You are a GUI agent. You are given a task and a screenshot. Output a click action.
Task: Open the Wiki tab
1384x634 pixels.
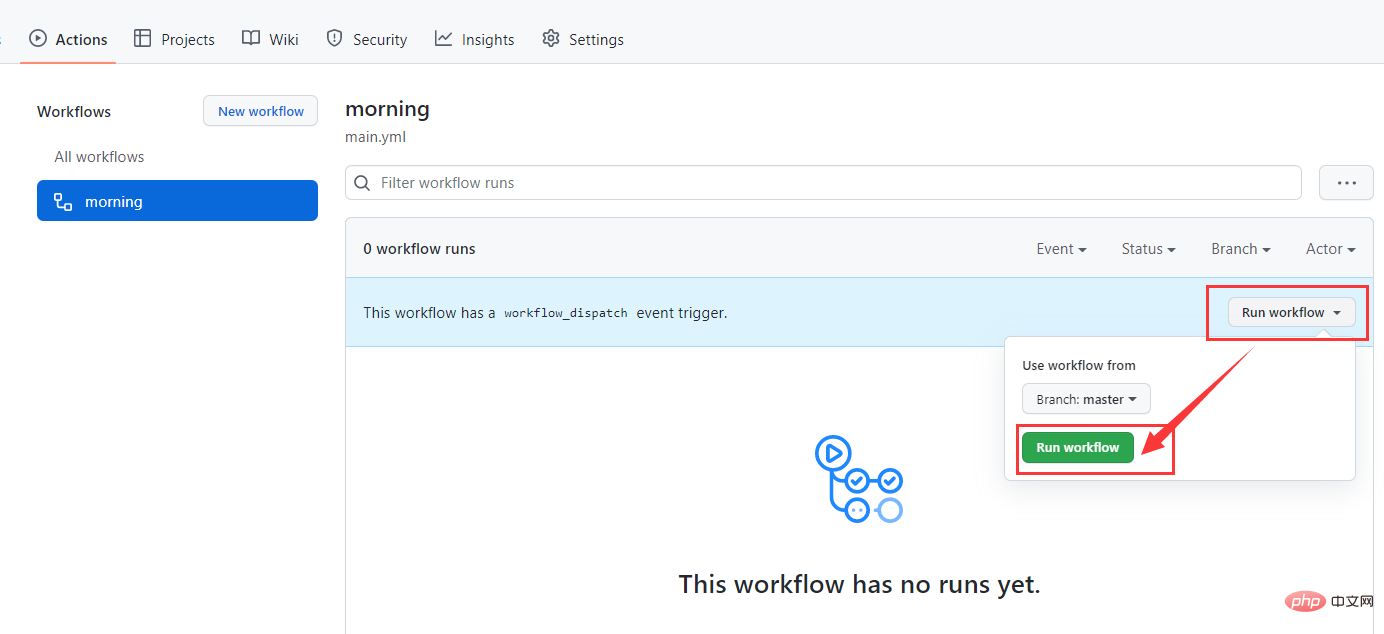[270, 39]
